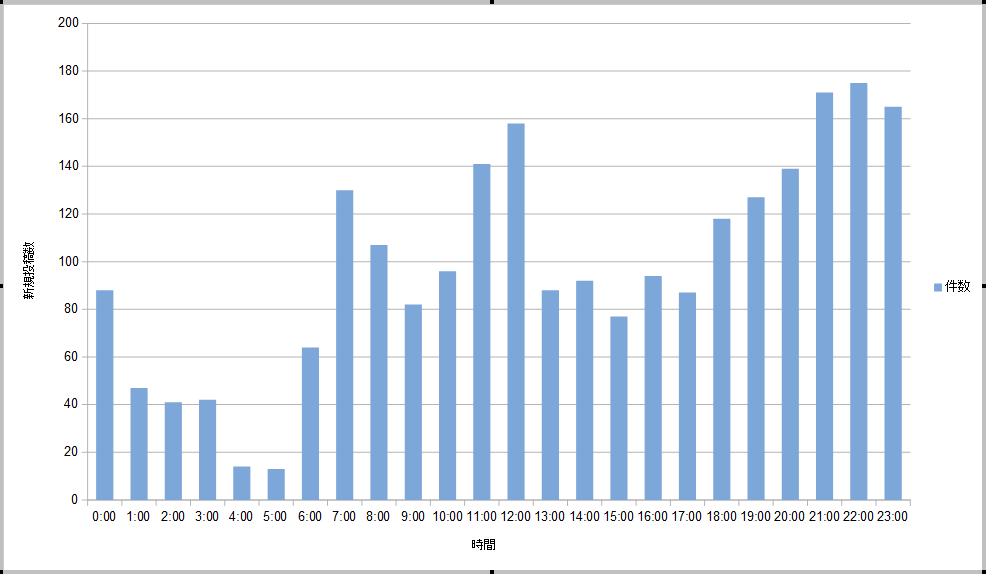
Task: Click the 40 value on vertical axis
Action: [x=71, y=404]
